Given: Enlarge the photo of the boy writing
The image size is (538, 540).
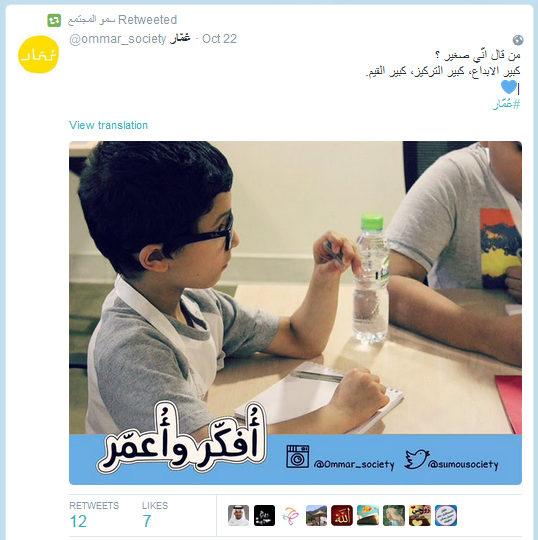Looking at the screenshot, I should pos(295,313).
